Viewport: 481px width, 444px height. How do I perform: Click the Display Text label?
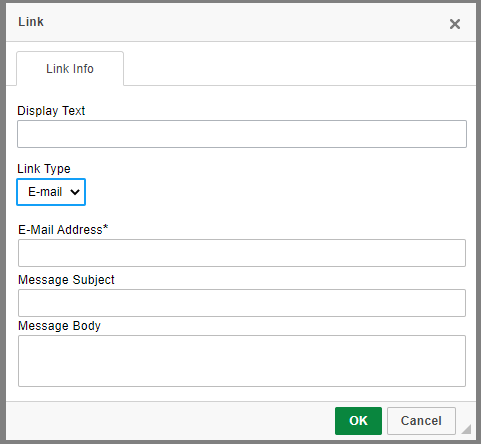[x=51, y=111]
